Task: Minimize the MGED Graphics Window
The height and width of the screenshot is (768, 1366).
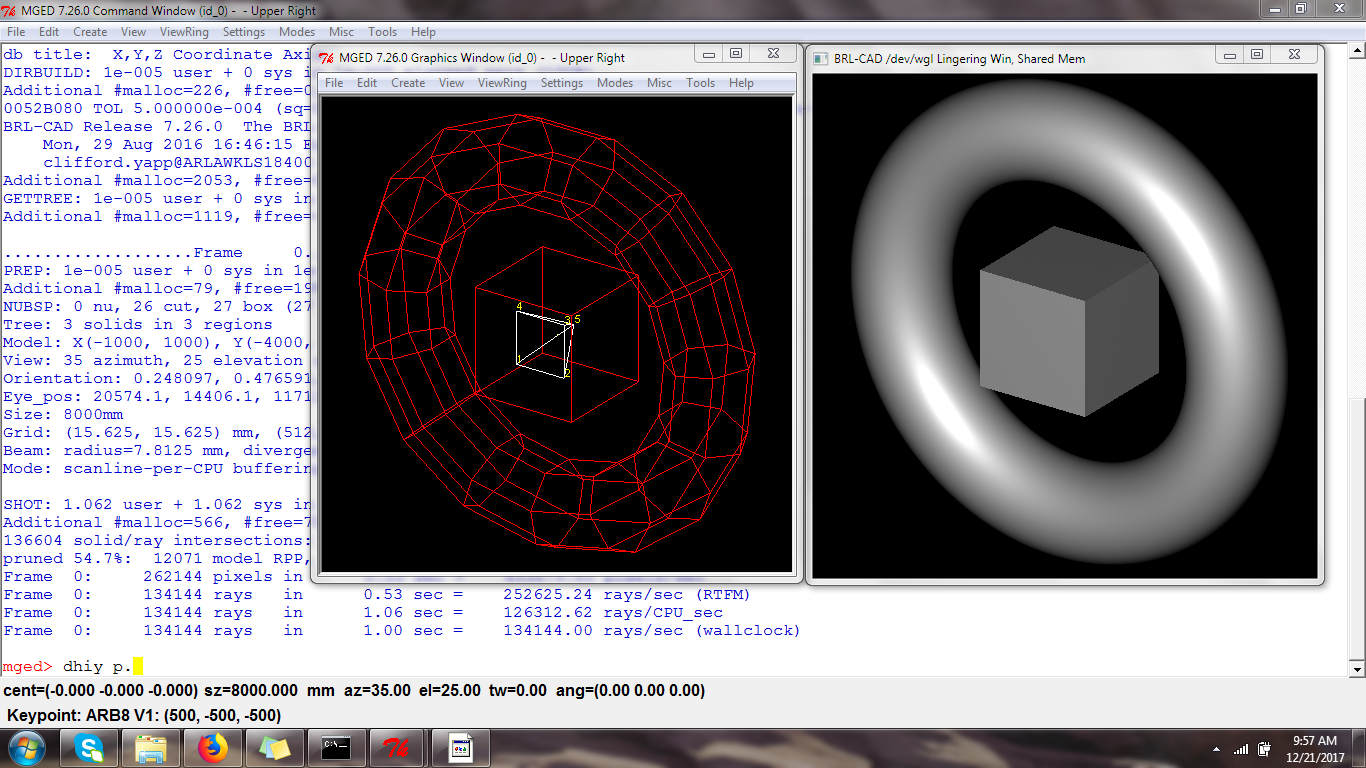Action: click(710, 55)
